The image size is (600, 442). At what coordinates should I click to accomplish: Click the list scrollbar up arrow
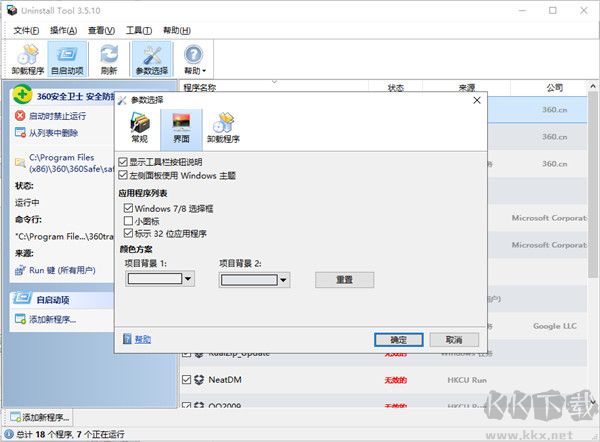[x=593, y=86]
